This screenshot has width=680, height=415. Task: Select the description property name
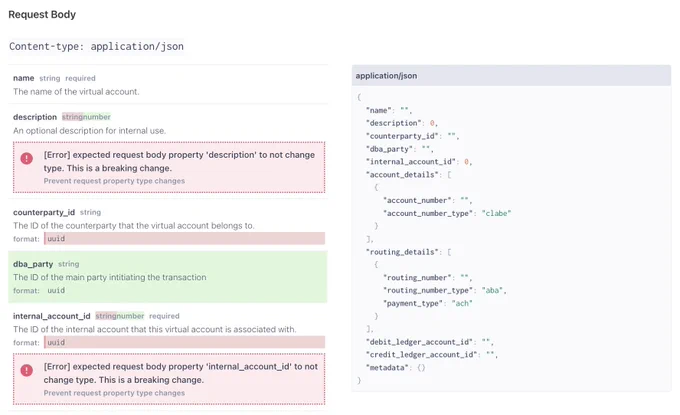pos(35,117)
